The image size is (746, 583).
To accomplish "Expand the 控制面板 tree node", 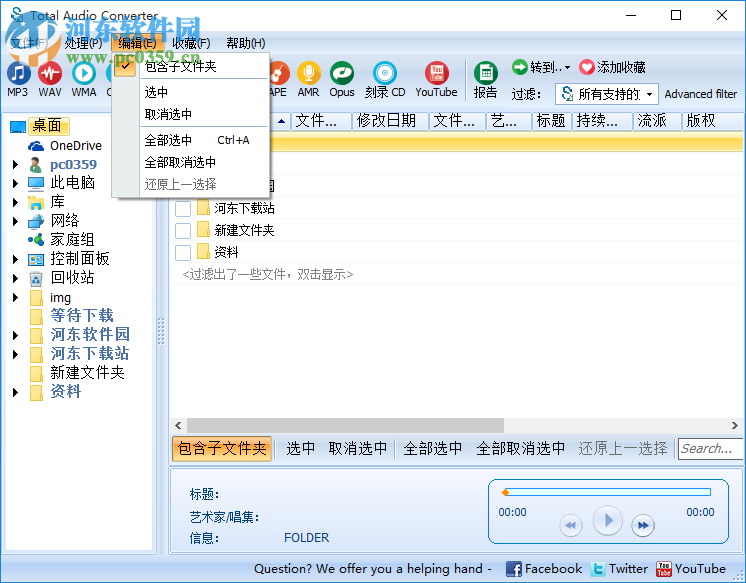I will tap(15, 259).
